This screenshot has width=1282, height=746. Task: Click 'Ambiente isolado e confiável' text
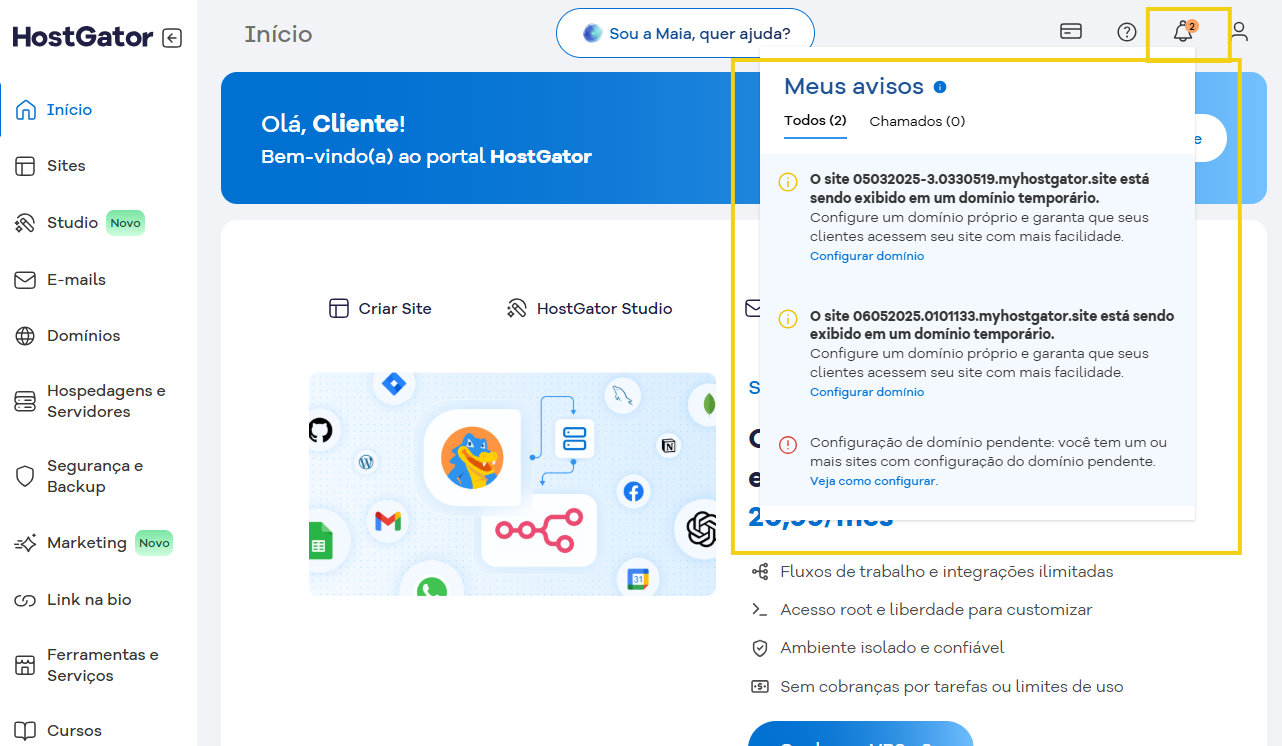tap(892, 648)
